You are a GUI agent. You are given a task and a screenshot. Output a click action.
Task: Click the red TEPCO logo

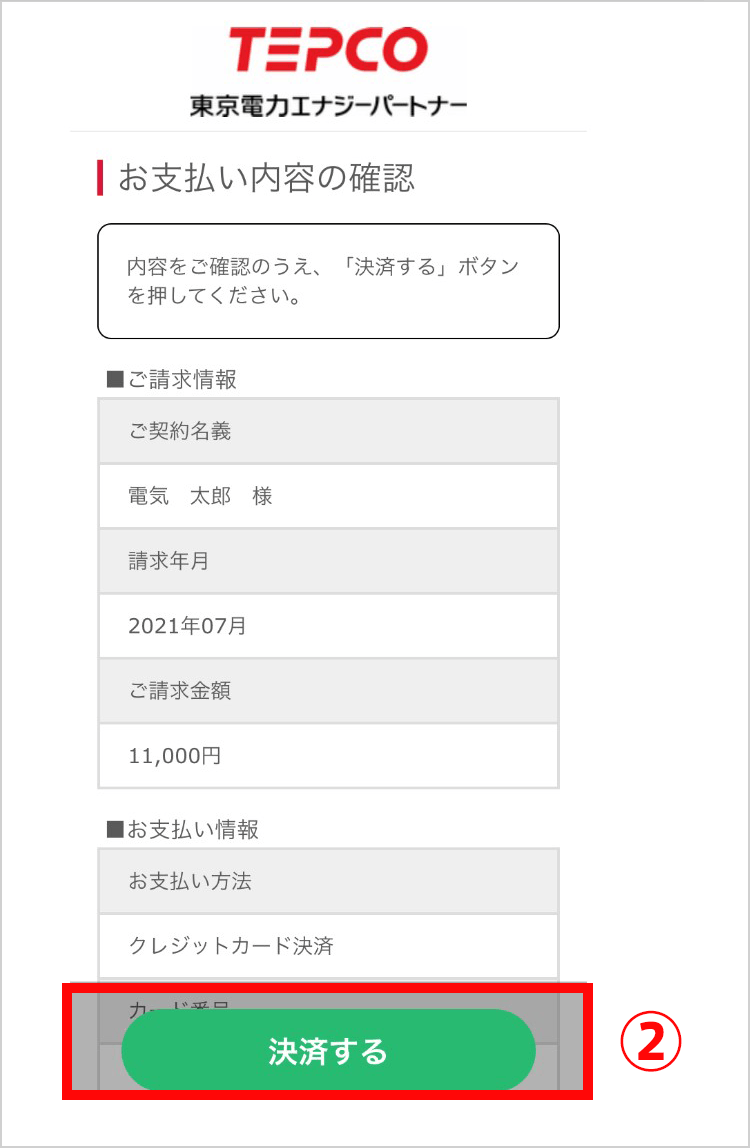328,49
